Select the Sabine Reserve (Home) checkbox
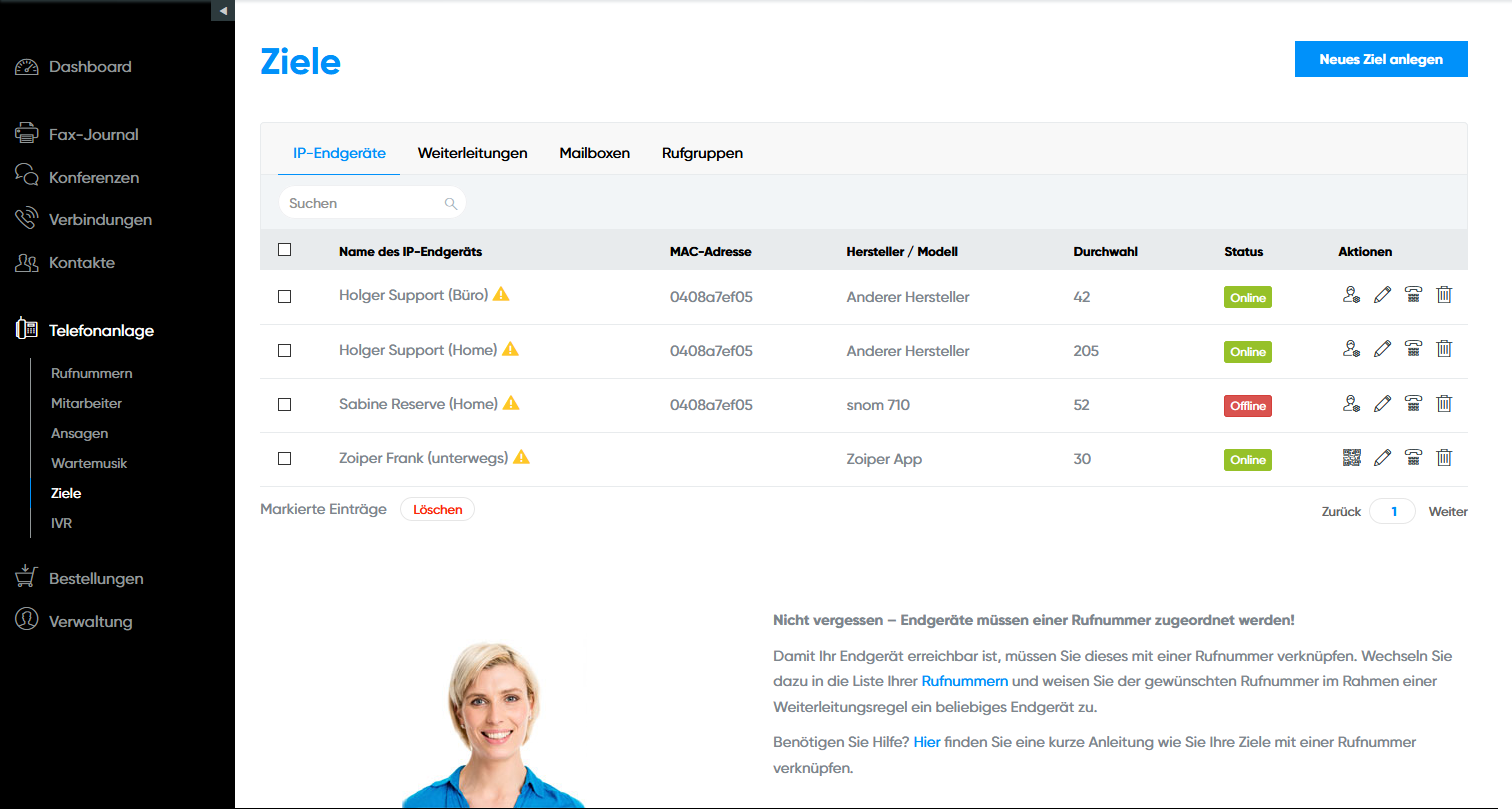The image size is (1512, 809). click(x=284, y=405)
